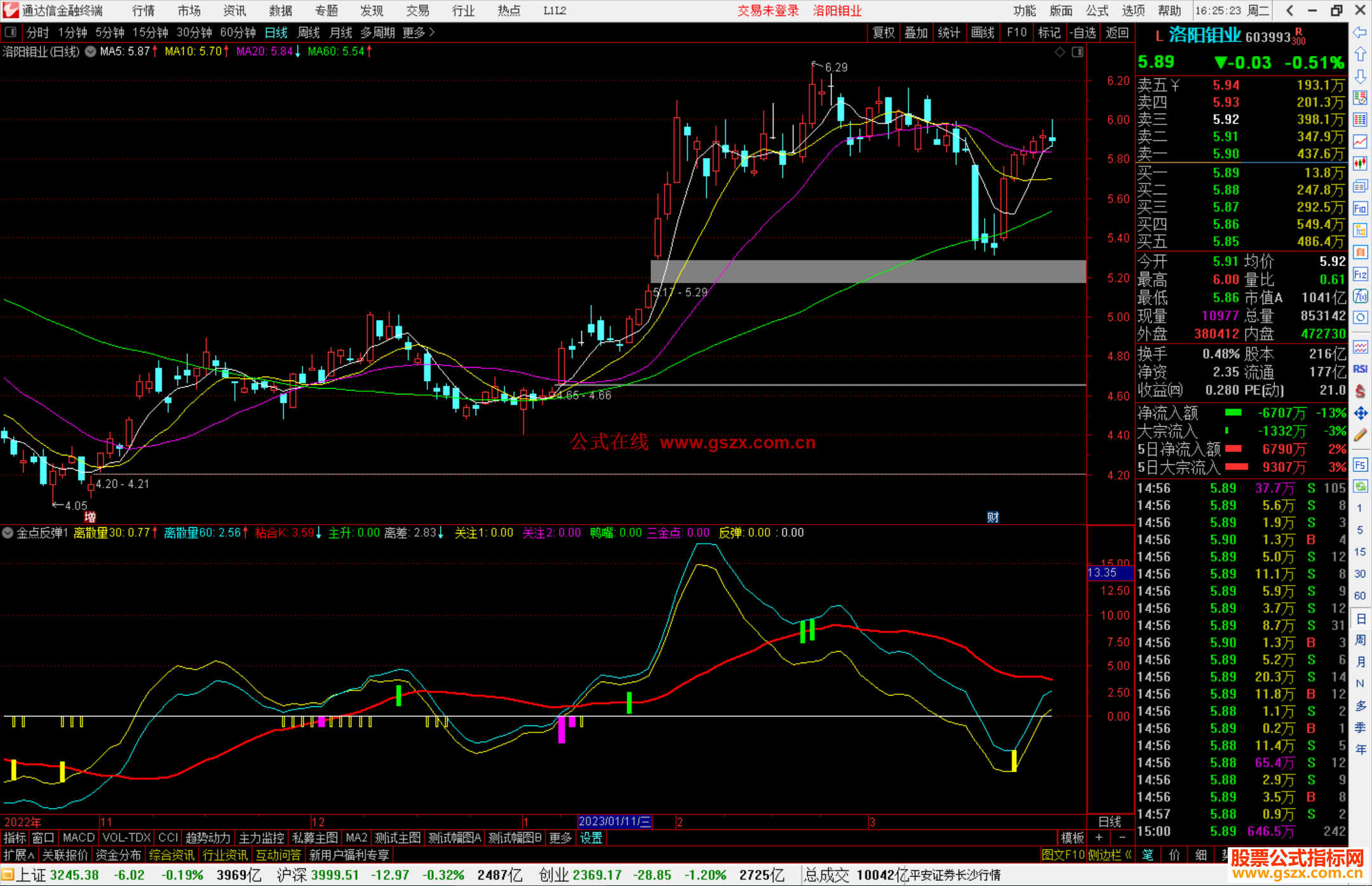Open the watchlist settings icon in sidebar
The height and width of the screenshot is (886, 1372).
tap(1360, 98)
